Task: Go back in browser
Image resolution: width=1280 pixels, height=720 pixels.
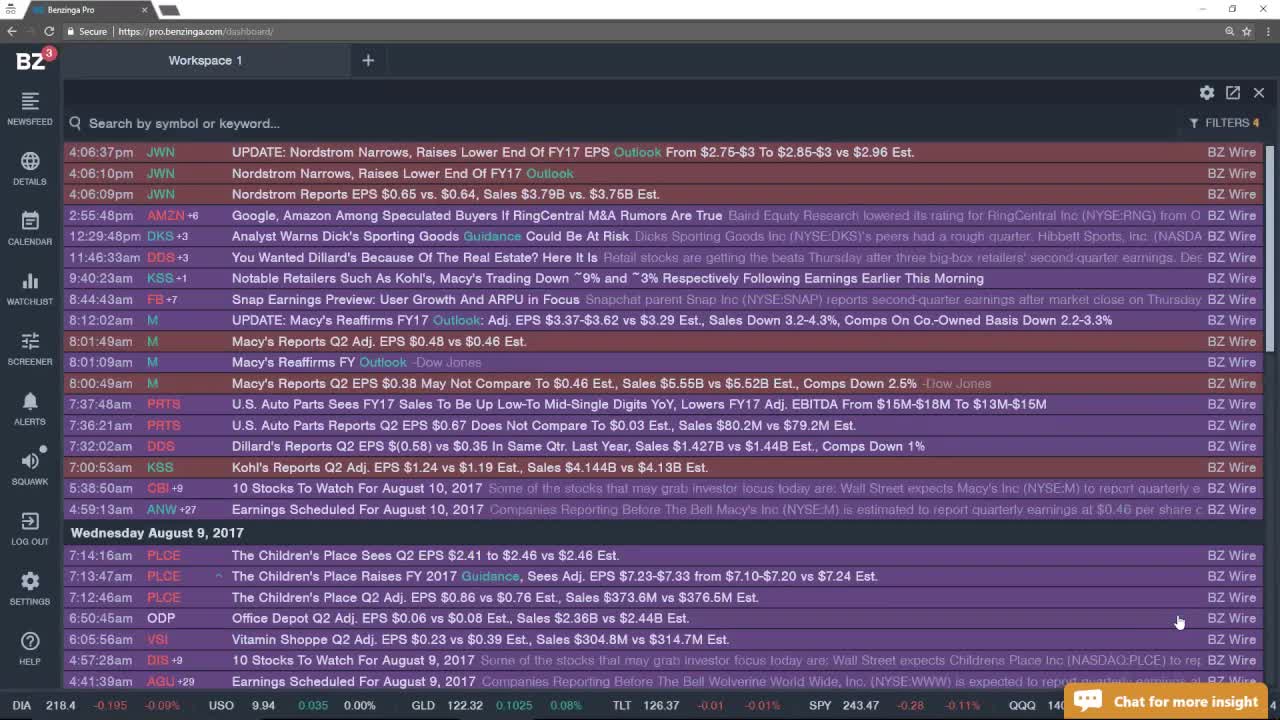Action: [x=12, y=31]
